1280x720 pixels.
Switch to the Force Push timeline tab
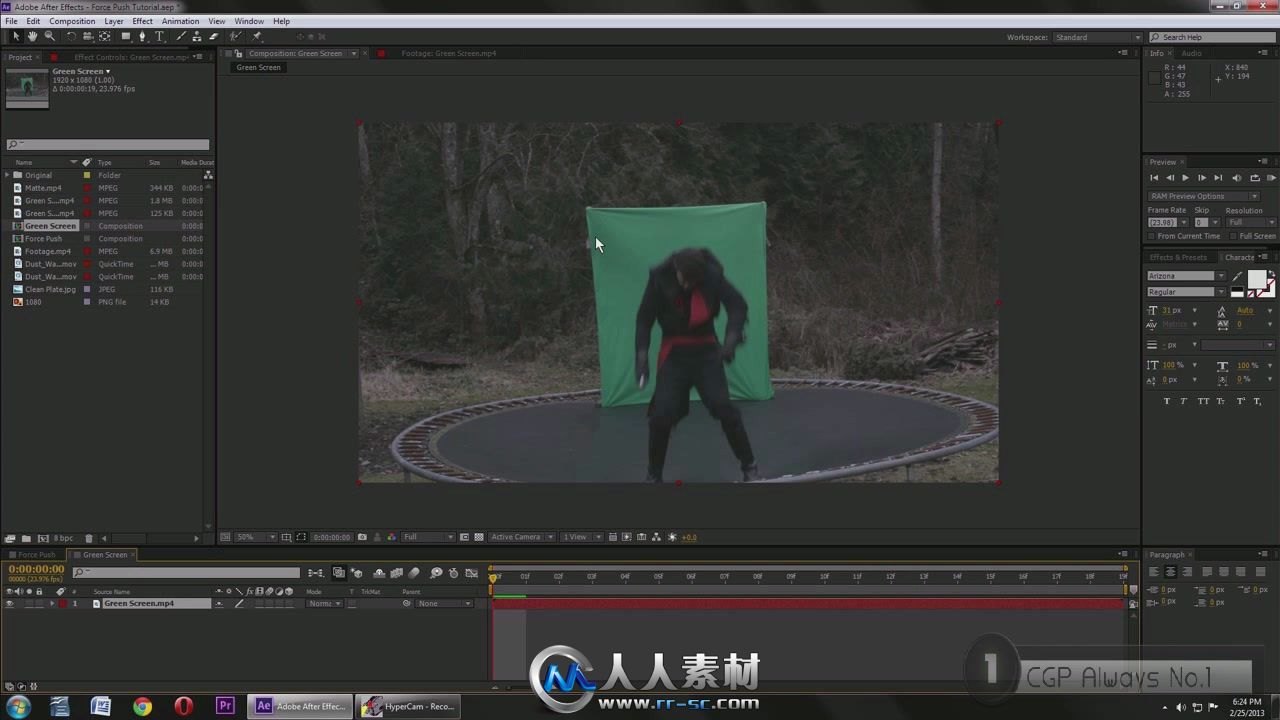[37, 555]
